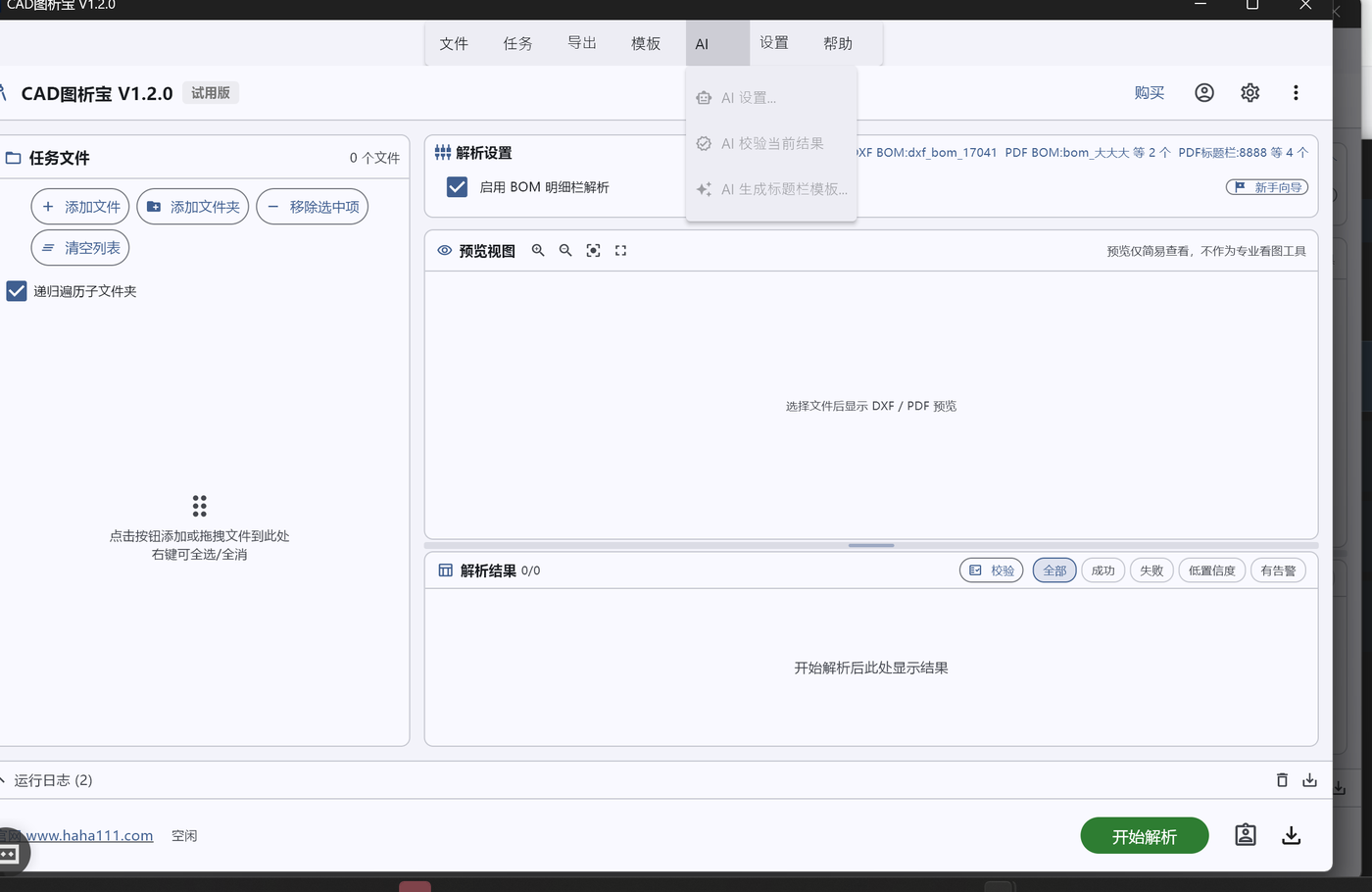Screen dimensions: 1372x892
Task: Click the 添加文件 button
Action: tap(80, 207)
